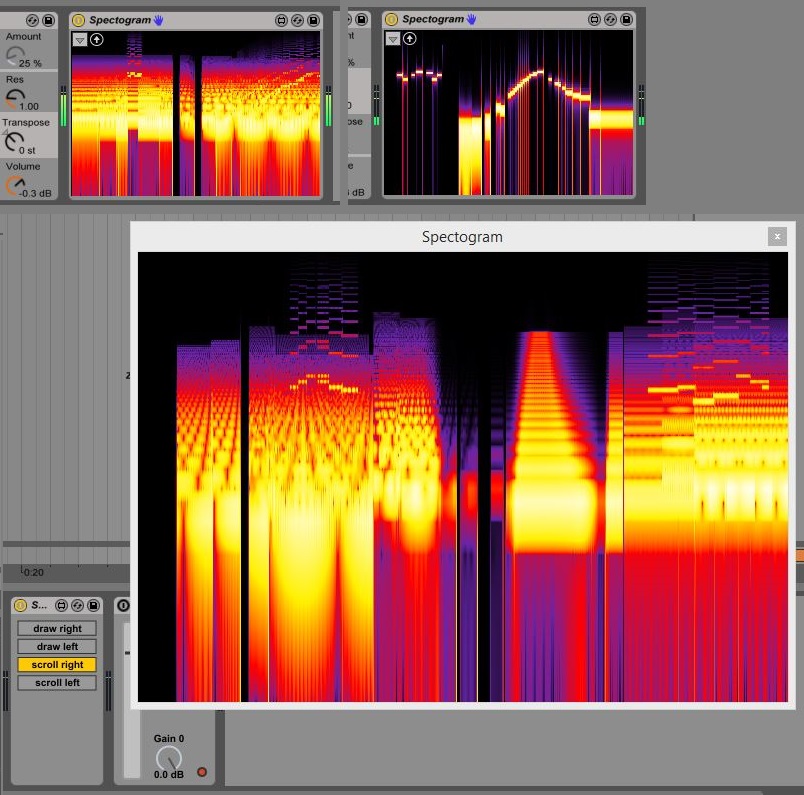Save the second Spectogram device preset
This screenshot has height=795, width=804.
pos(626,20)
